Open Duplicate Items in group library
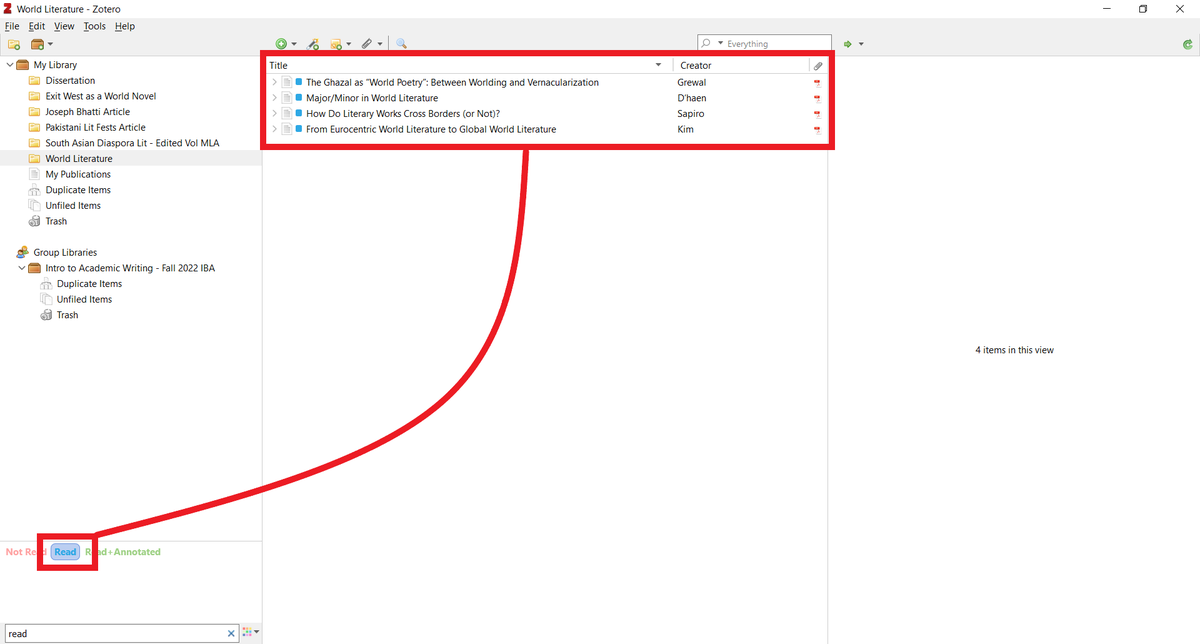Viewport: 1200px width, 644px height. pyautogui.click(x=89, y=284)
